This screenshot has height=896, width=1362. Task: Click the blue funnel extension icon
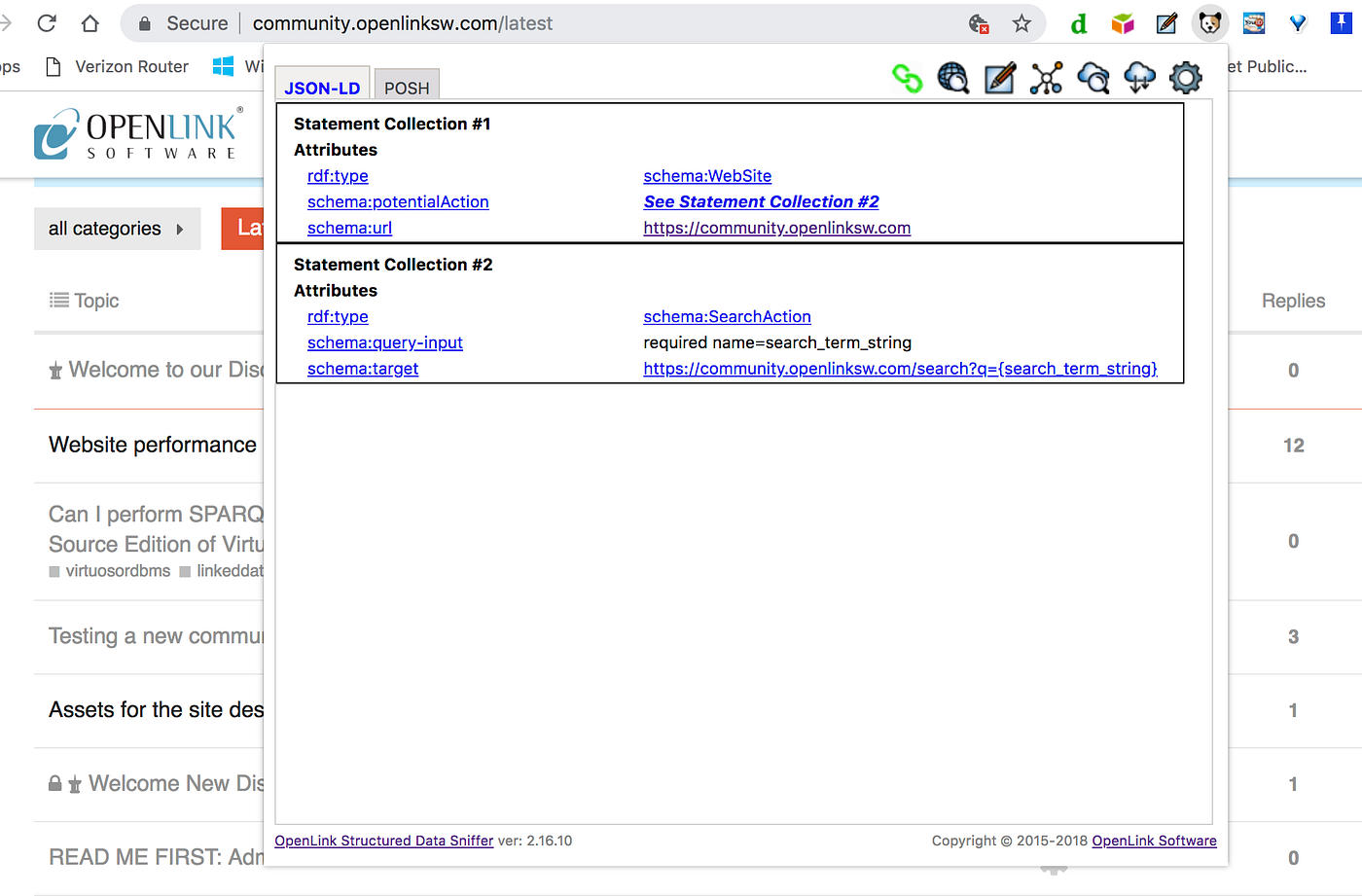coord(1298,23)
